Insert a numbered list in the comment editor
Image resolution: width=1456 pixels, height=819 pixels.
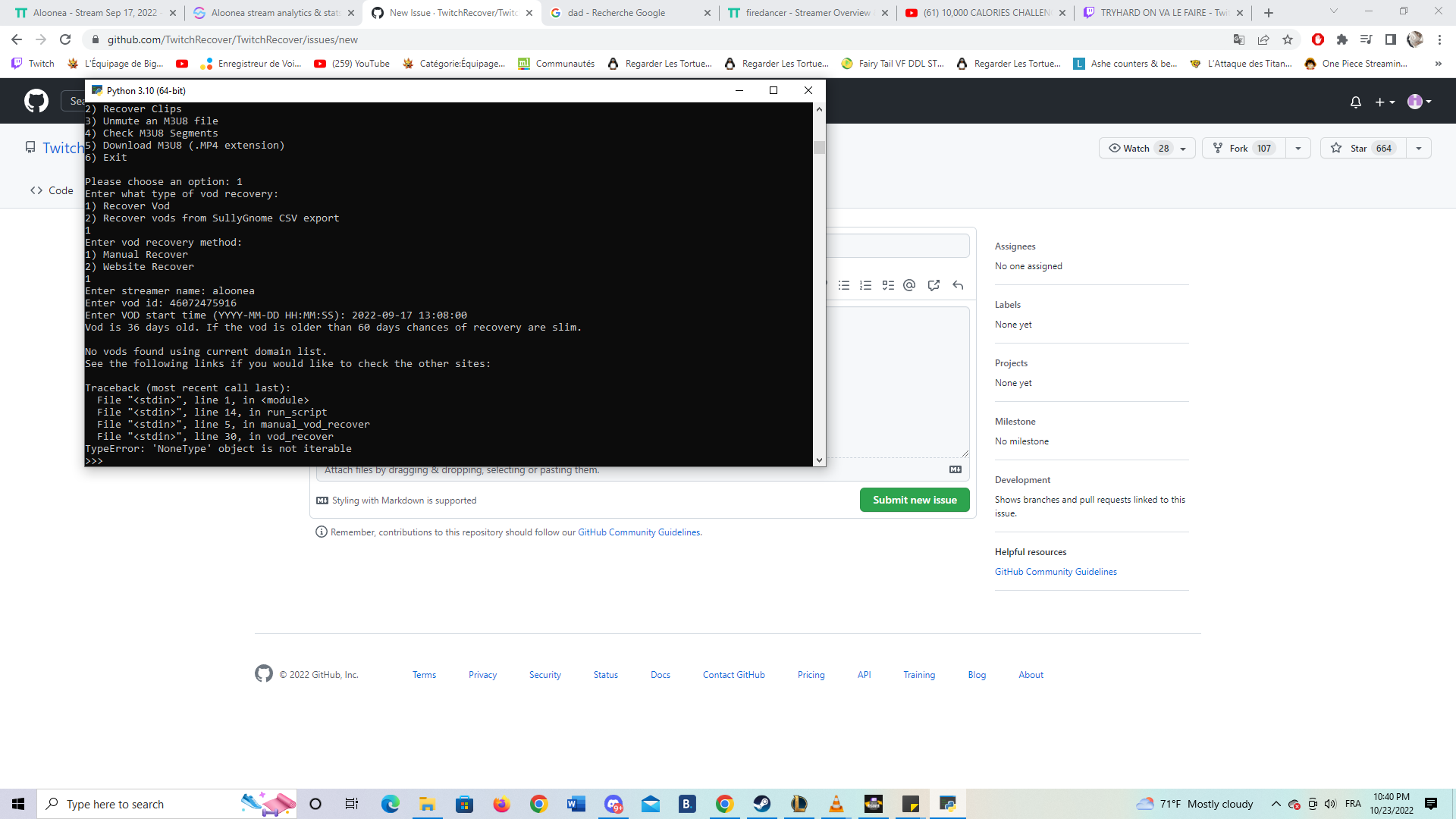[865, 285]
